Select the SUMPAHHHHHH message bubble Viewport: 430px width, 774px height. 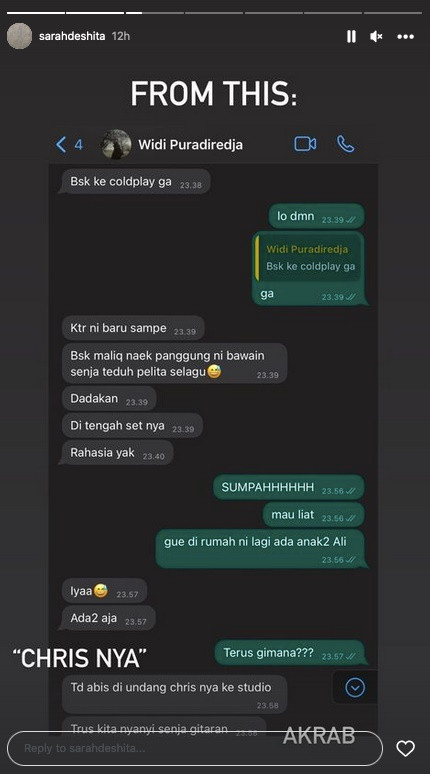[x=289, y=488]
